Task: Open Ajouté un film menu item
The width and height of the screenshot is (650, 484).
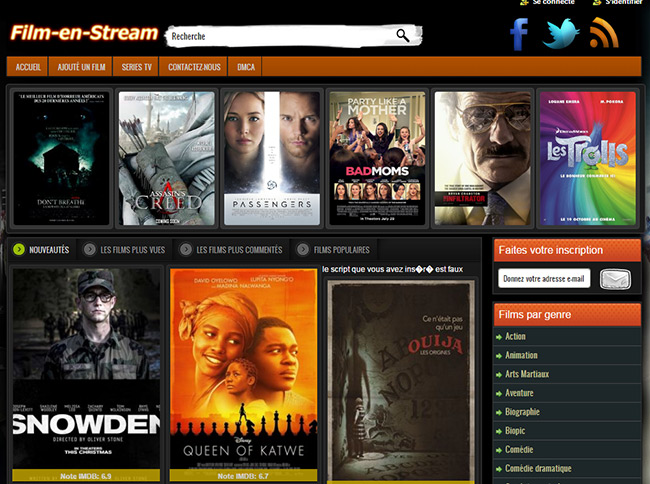Action: coord(81,67)
